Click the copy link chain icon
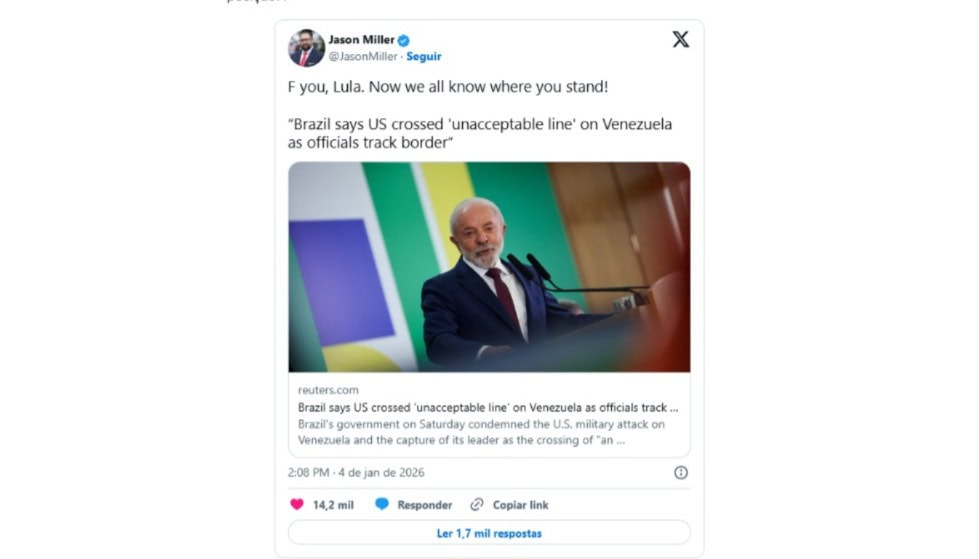Screen dimensions: 979x559 point(477,505)
